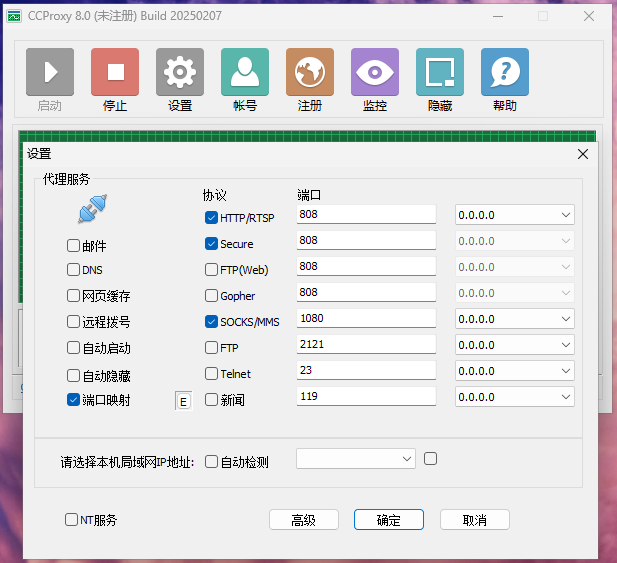Confirm with the 确定 button
Screen dimensions: 617x563
(x=389, y=520)
